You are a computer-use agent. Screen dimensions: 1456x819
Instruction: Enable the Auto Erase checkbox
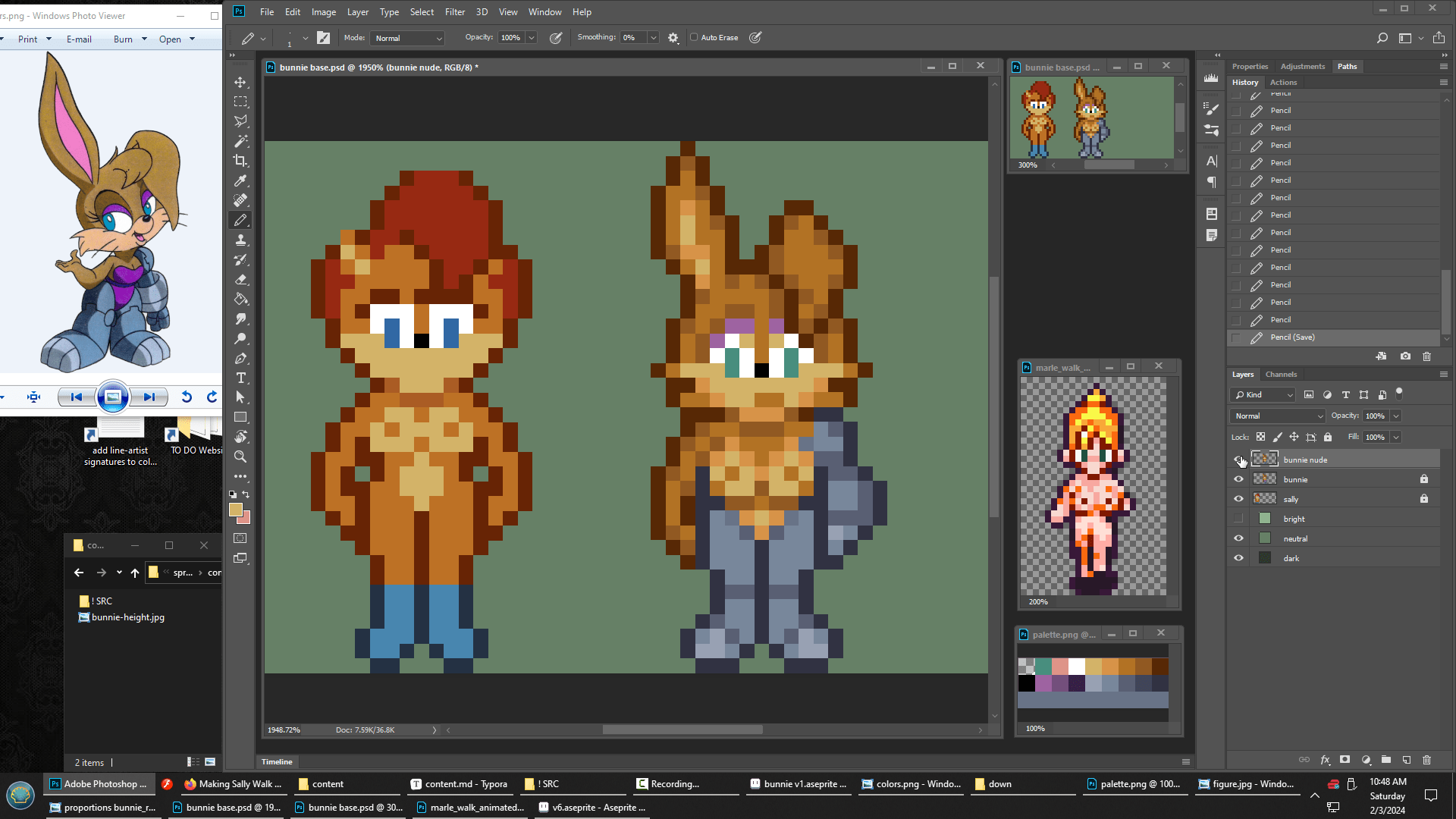click(694, 37)
